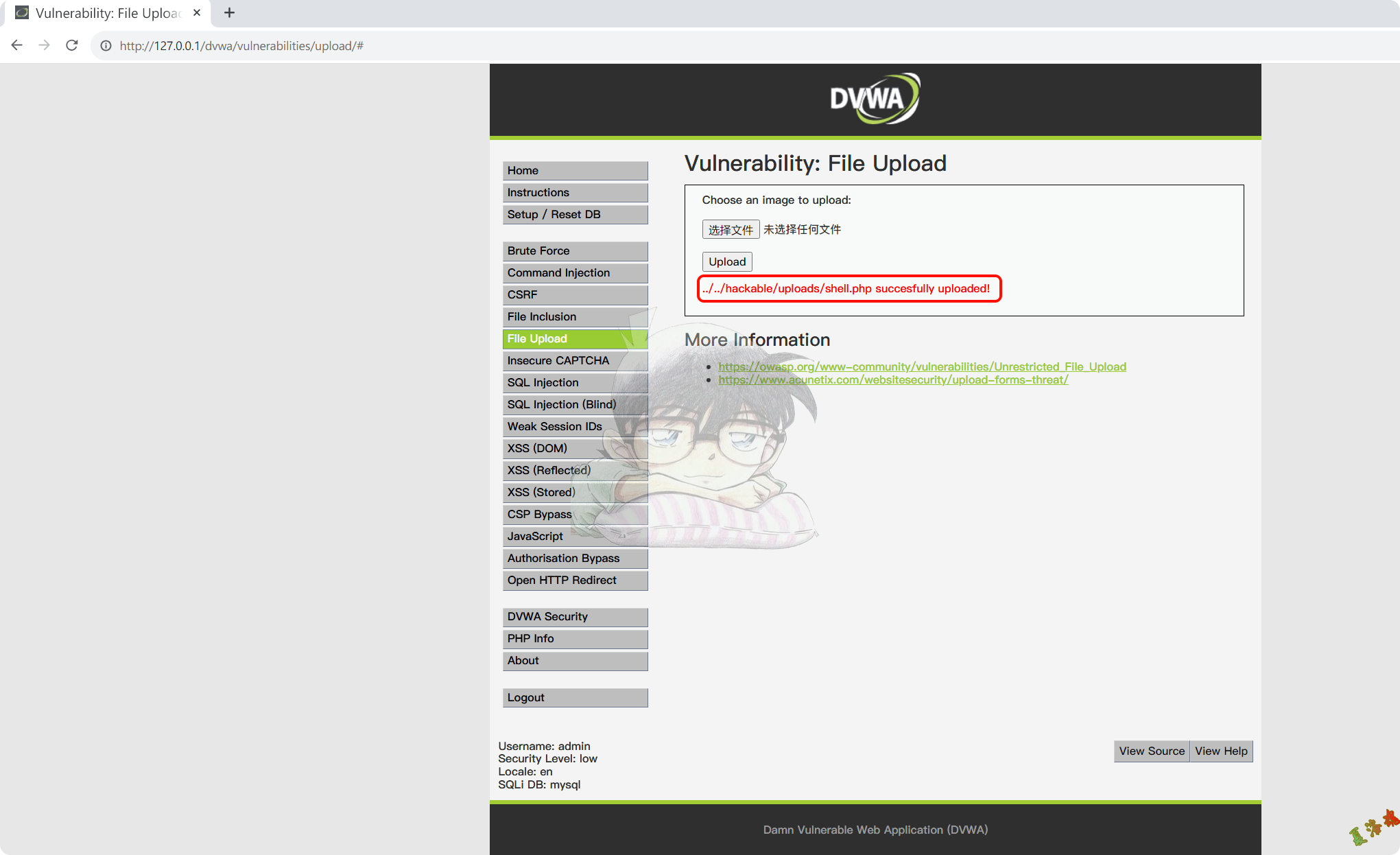Image resolution: width=1400 pixels, height=855 pixels.
Task: Open Setup Reset DB panel
Action: (575, 214)
